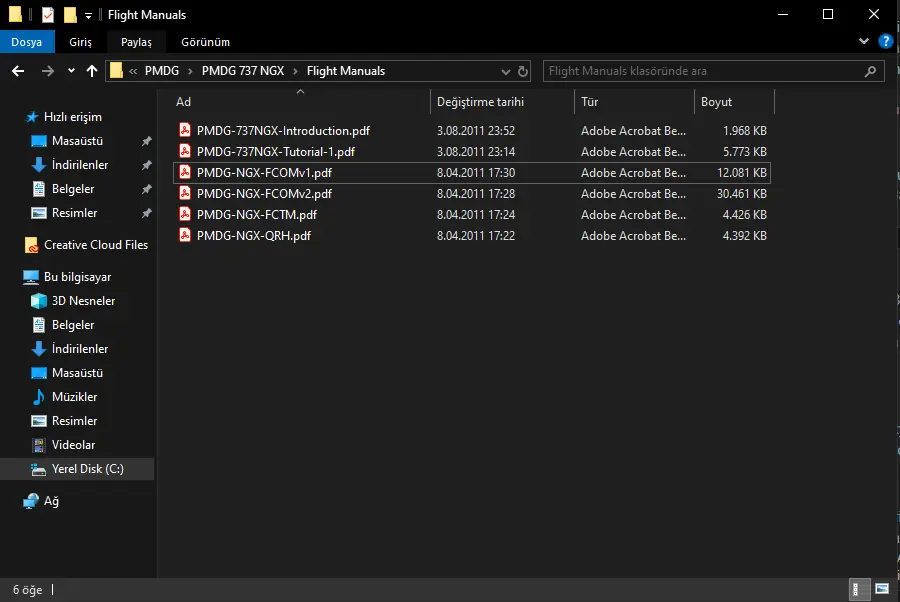Focus the Flight Manuals search box
Screen dimensions: 900x602
(x=713, y=71)
